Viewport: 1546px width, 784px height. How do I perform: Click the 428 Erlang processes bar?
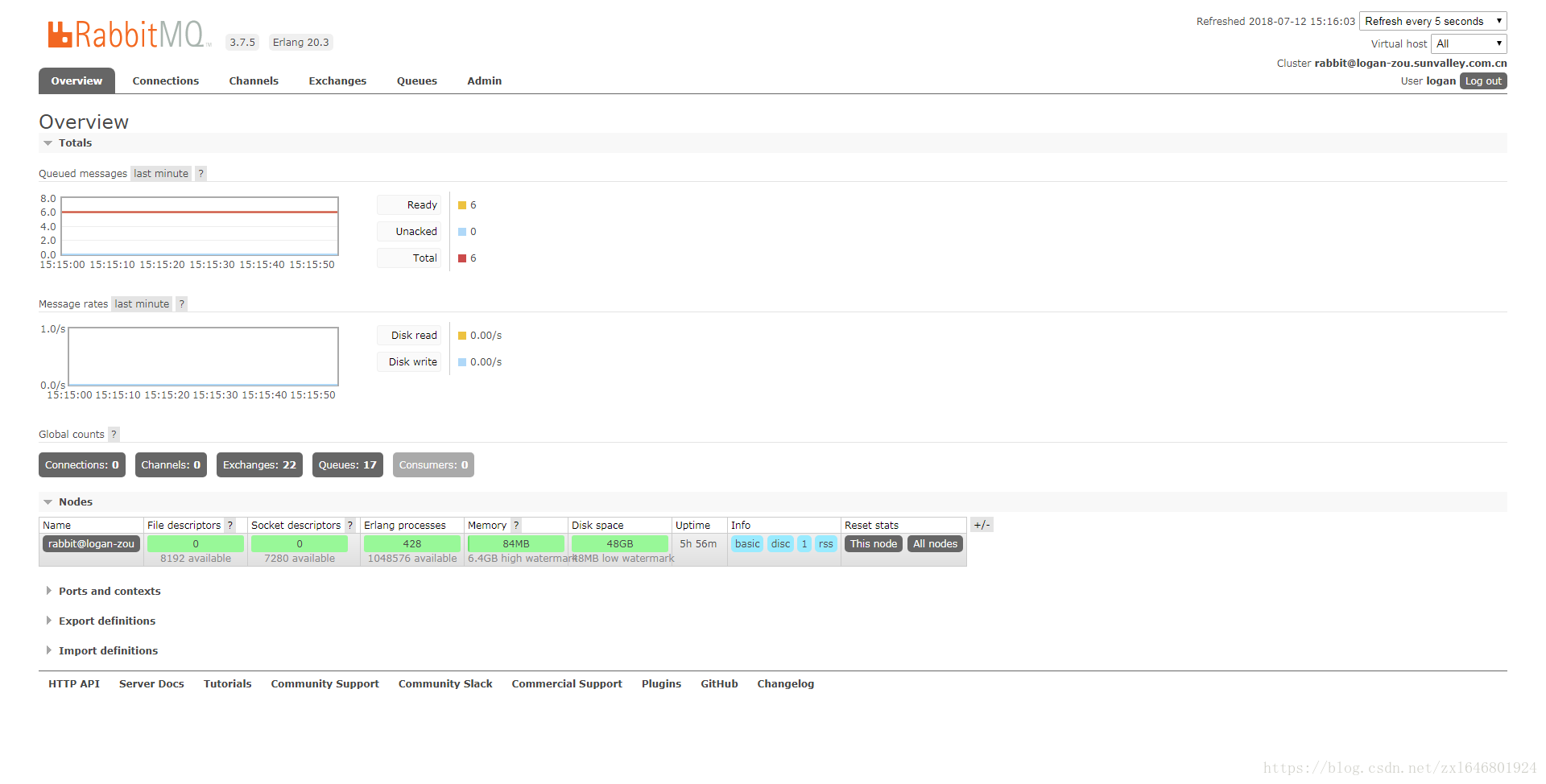pos(412,543)
